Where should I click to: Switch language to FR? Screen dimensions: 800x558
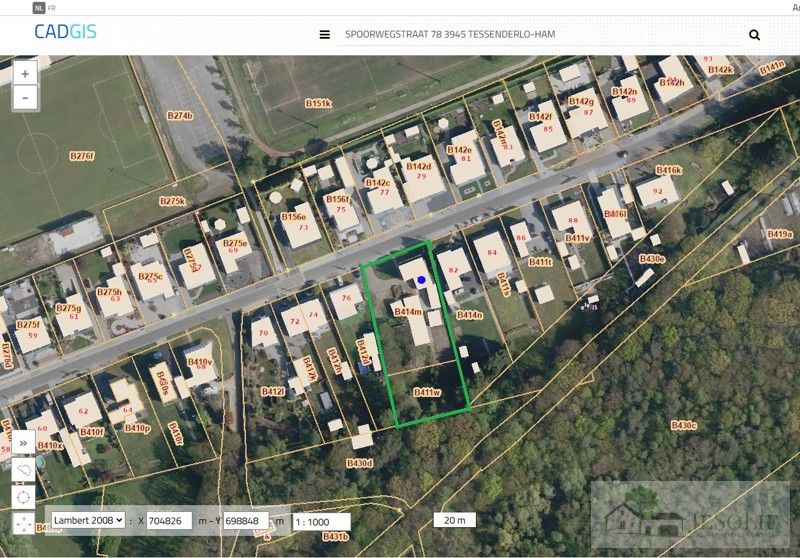click(x=52, y=8)
